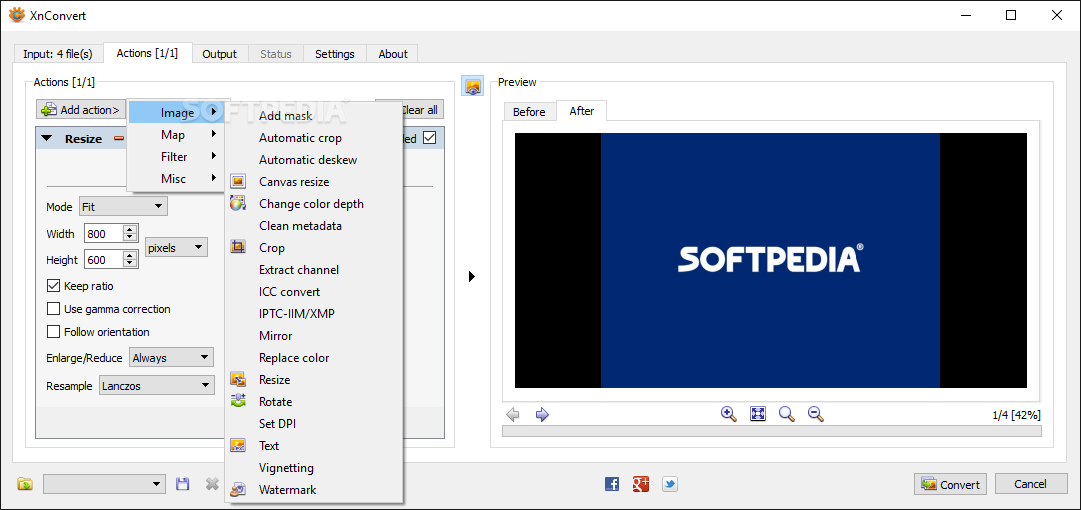Choose Change color depth action
The image size is (1081, 510).
[x=314, y=204]
